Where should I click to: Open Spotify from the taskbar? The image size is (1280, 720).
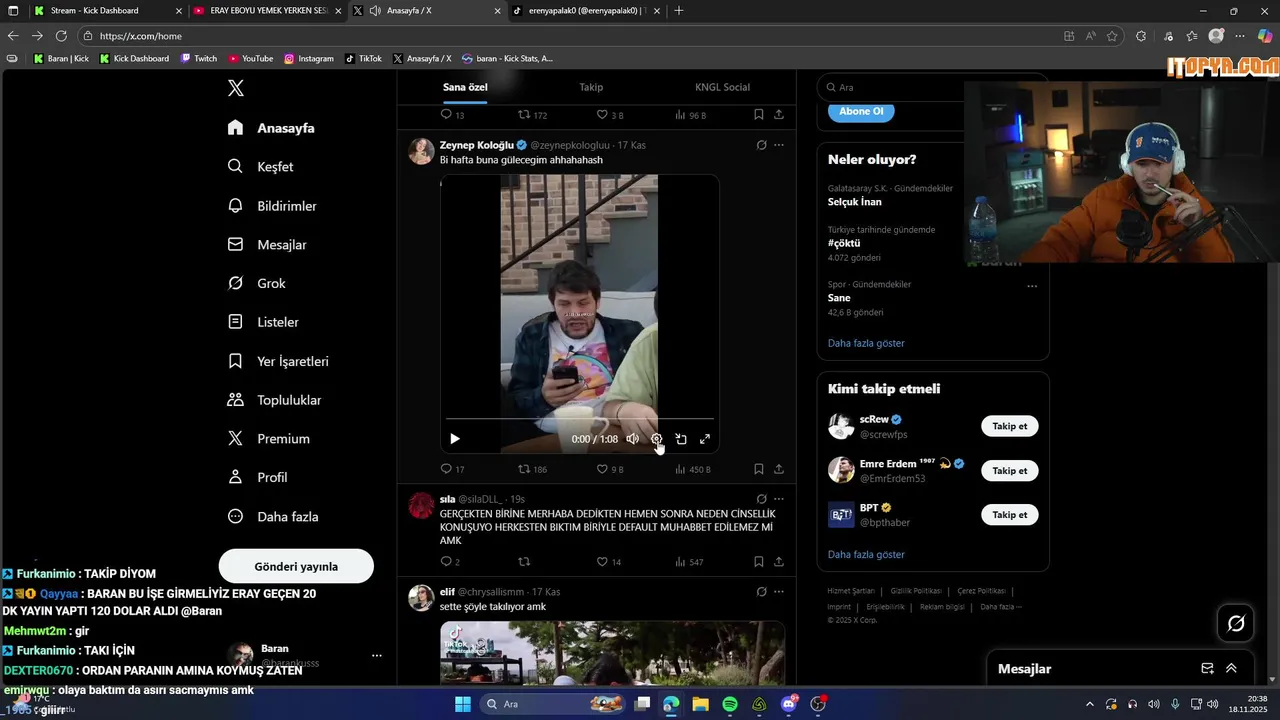click(730, 704)
